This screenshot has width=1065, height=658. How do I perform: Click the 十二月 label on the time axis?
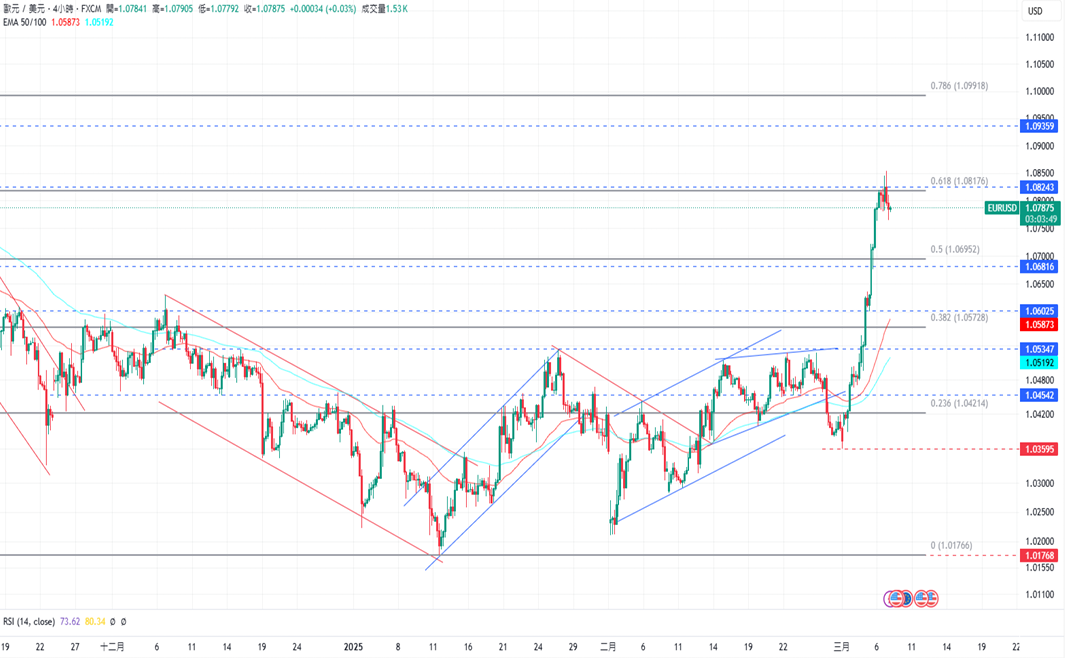112,647
